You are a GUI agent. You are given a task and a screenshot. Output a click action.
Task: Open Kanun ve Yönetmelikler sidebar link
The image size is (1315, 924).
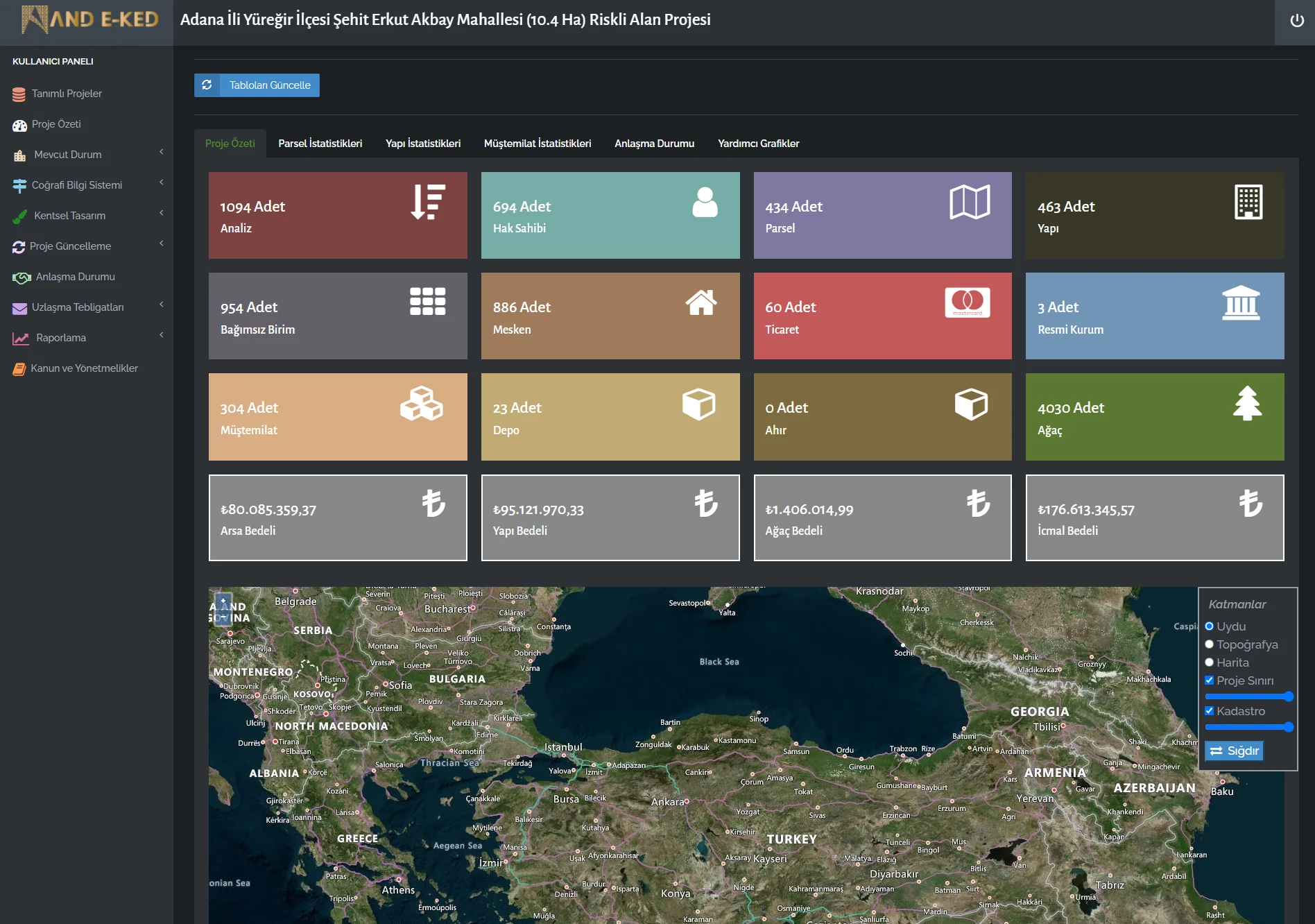pyautogui.click(x=85, y=368)
